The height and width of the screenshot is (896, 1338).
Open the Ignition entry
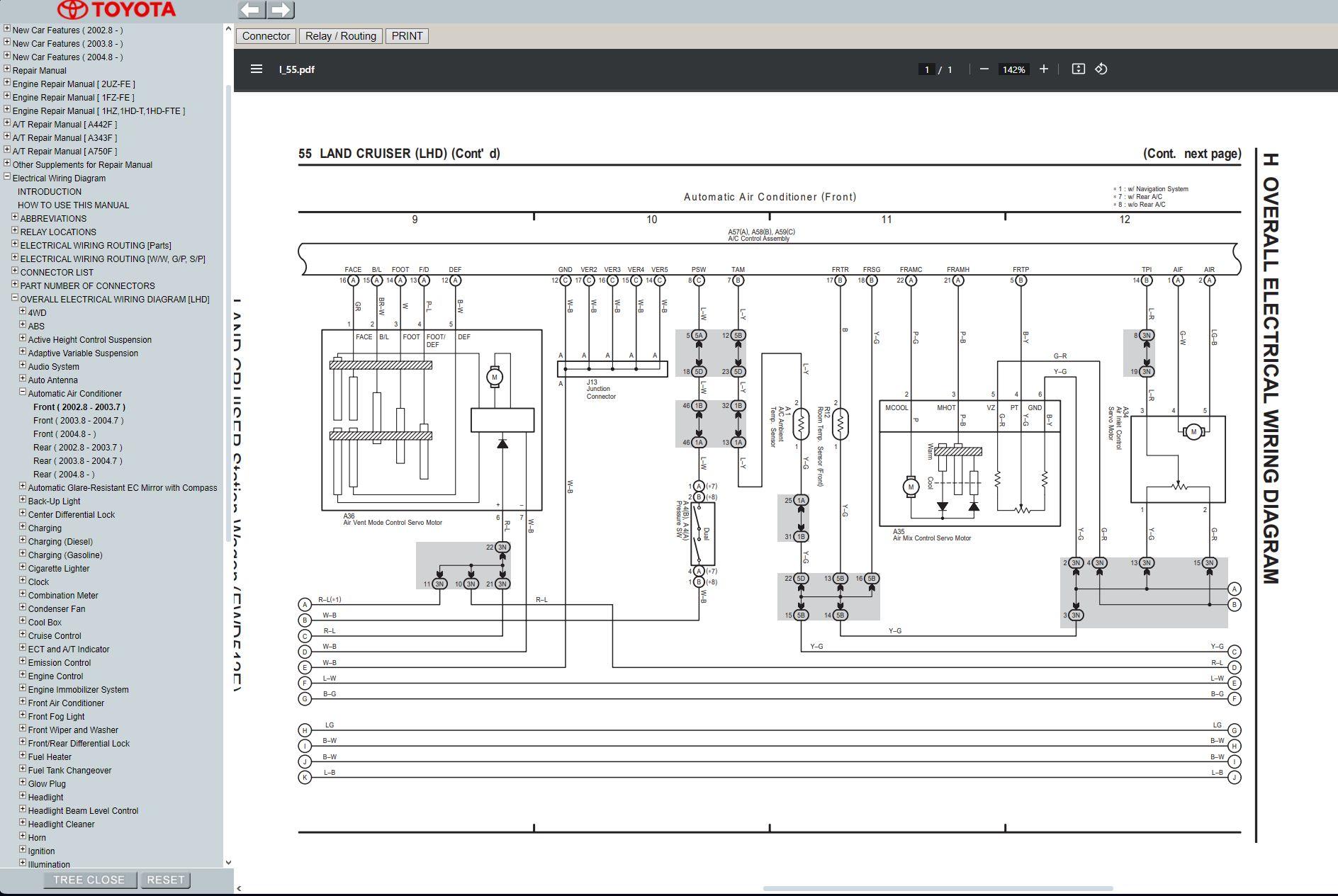[41, 851]
